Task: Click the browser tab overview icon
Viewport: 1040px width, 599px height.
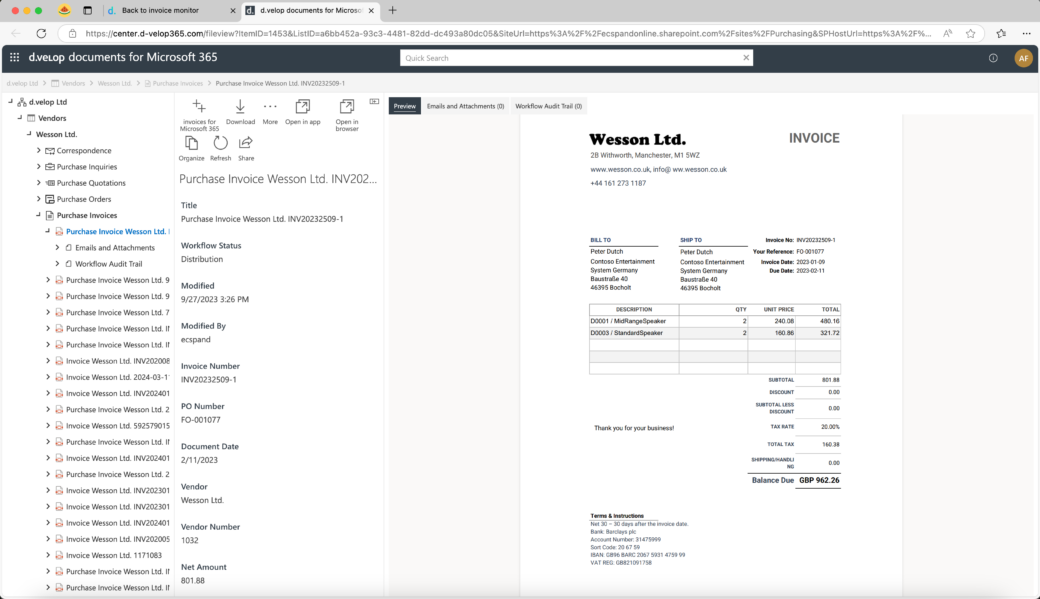Action: pyautogui.click(x=88, y=11)
